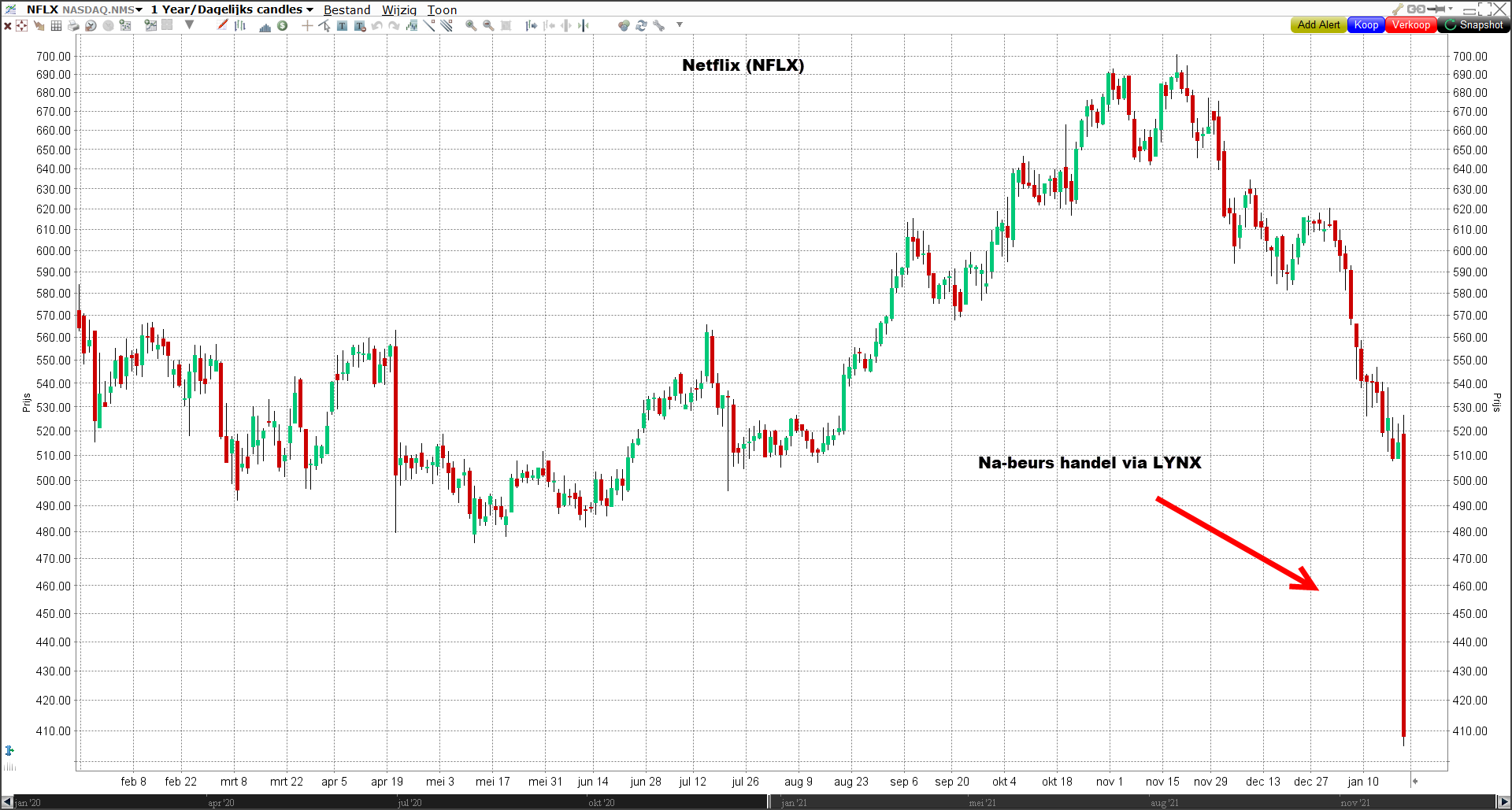Click the undo arrow icon
The width and height of the screenshot is (1512, 810).
(376, 25)
